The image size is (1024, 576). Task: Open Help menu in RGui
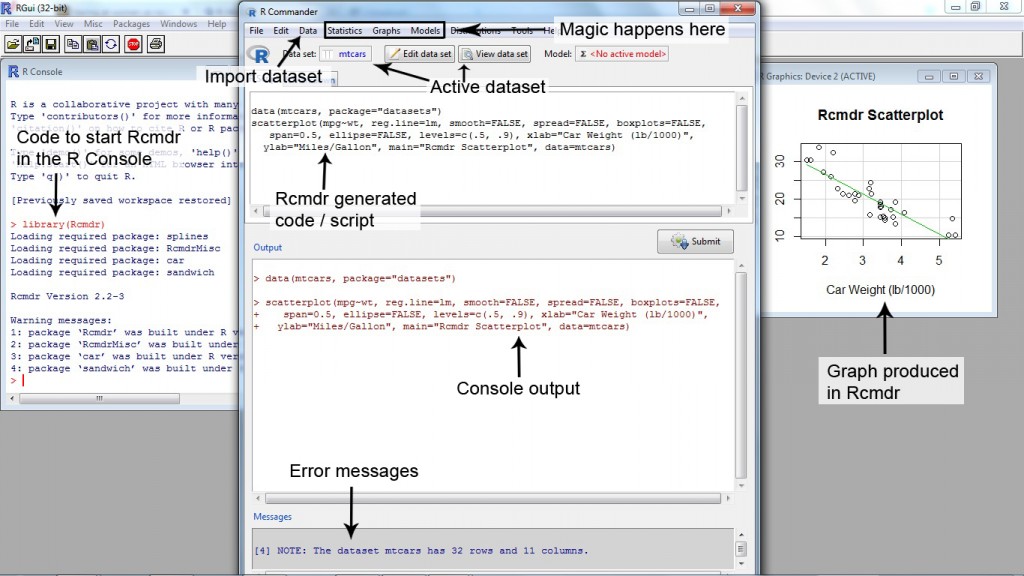[217, 24]
